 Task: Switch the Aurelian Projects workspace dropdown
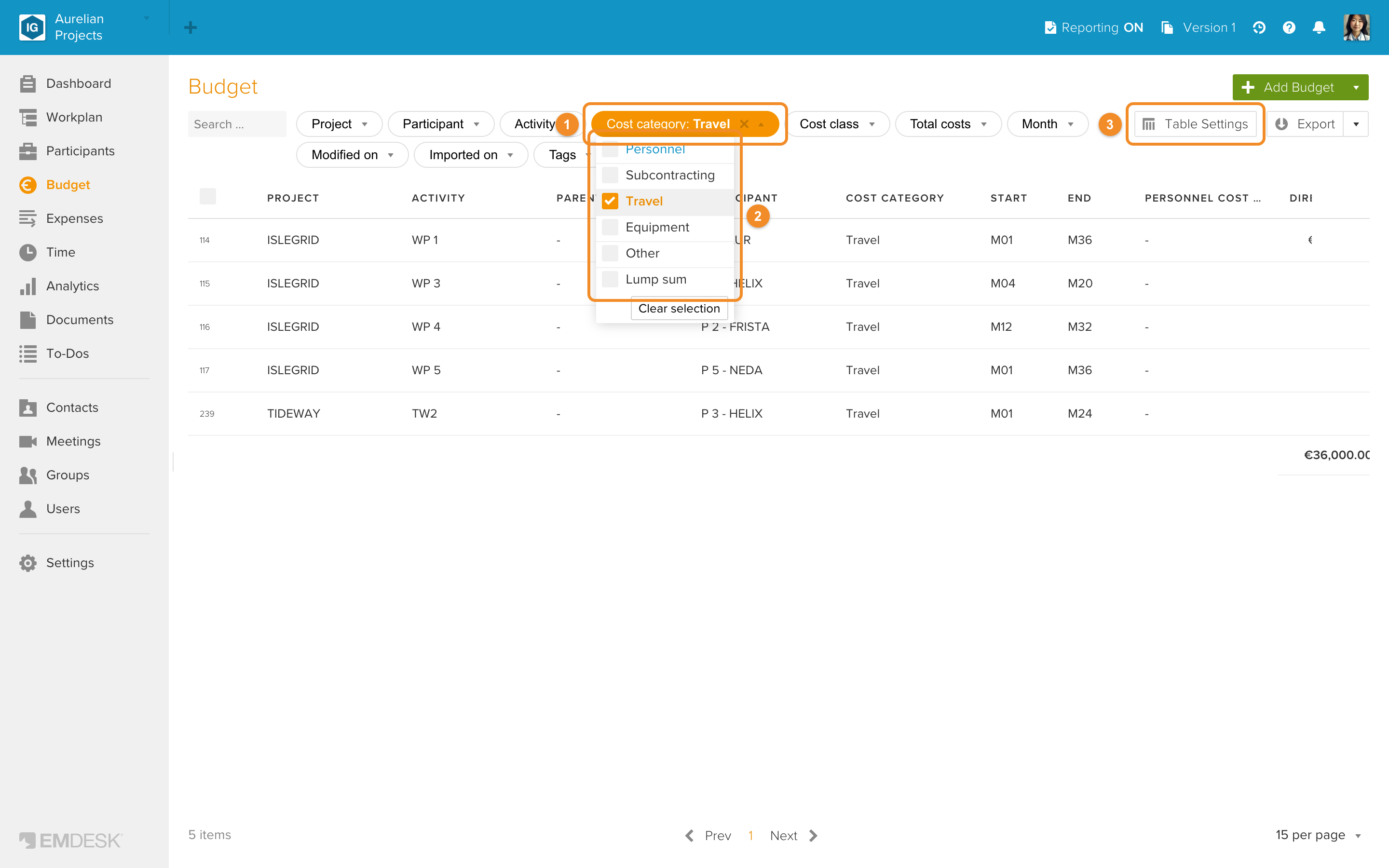(146, 18)
